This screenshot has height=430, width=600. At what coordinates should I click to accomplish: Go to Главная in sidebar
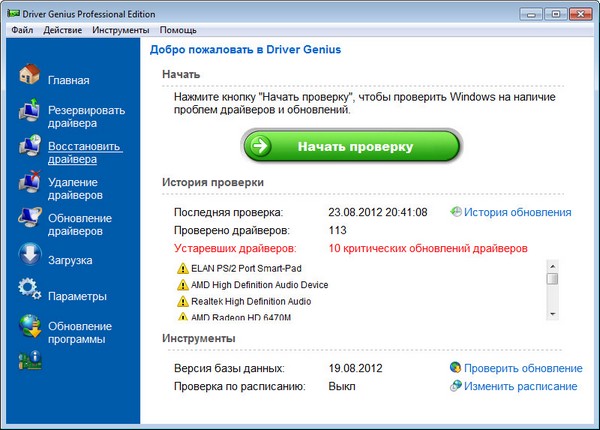pyautogui.click(x=69, y=80)
